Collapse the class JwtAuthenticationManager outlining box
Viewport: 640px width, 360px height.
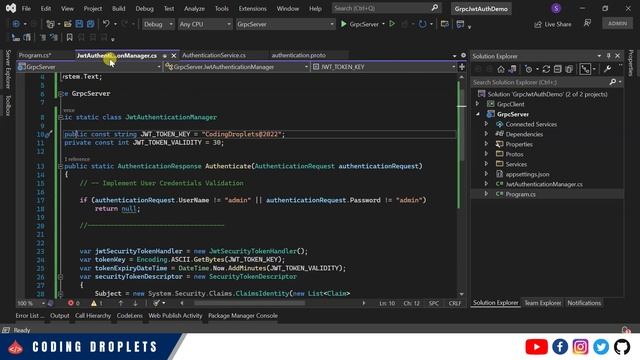[60, 117]
